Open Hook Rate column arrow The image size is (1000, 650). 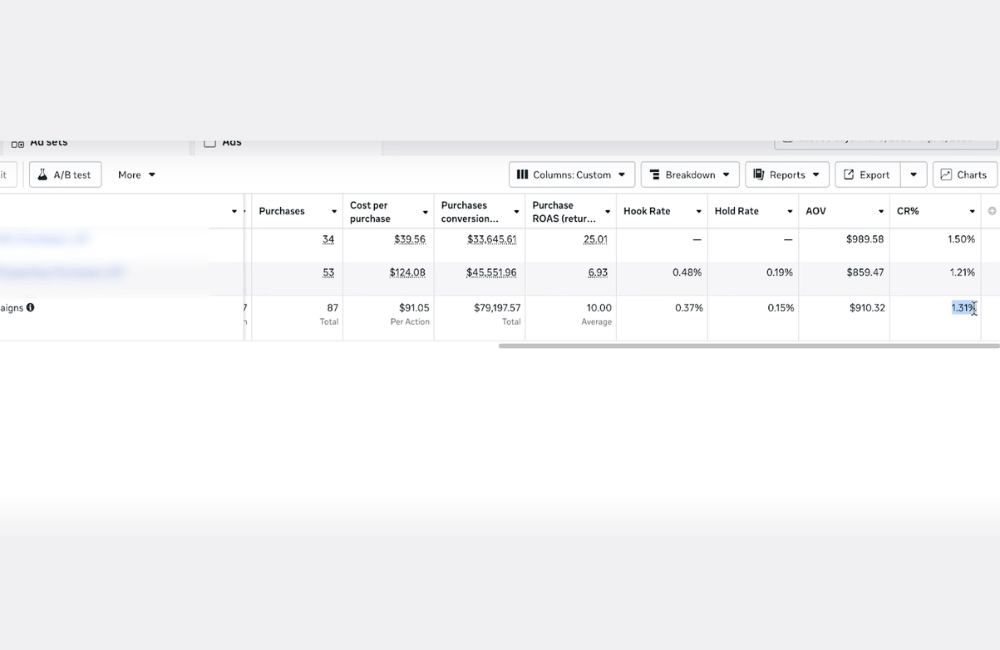(x=699, y=211)
